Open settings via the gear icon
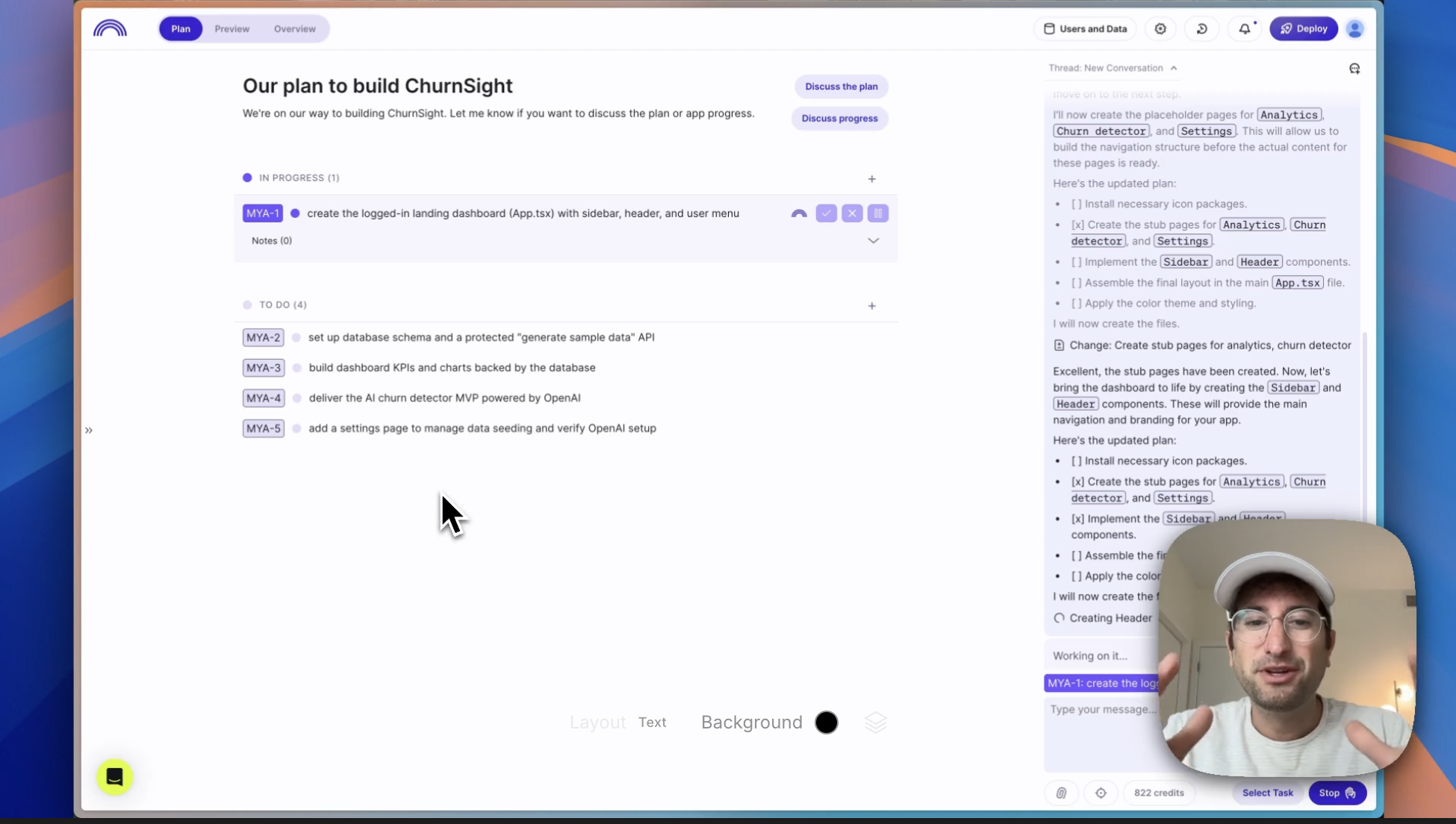The image size is (1456, 824). click(x=1160, y=28)
